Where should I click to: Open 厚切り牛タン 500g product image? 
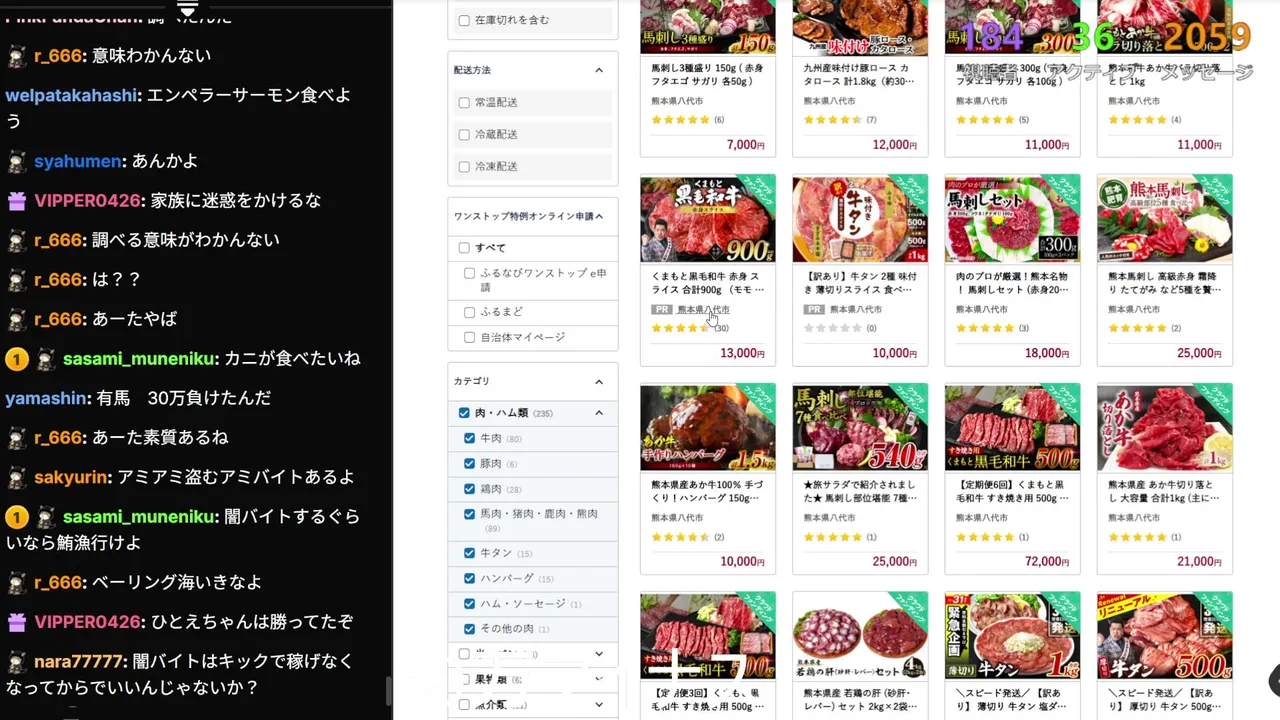click(1165, 636)
